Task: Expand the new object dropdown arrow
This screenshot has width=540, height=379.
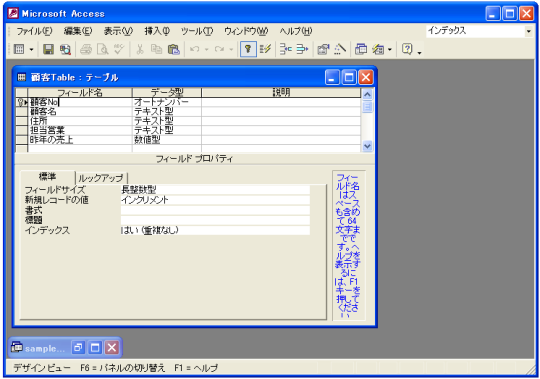Action: coord(390,50)
